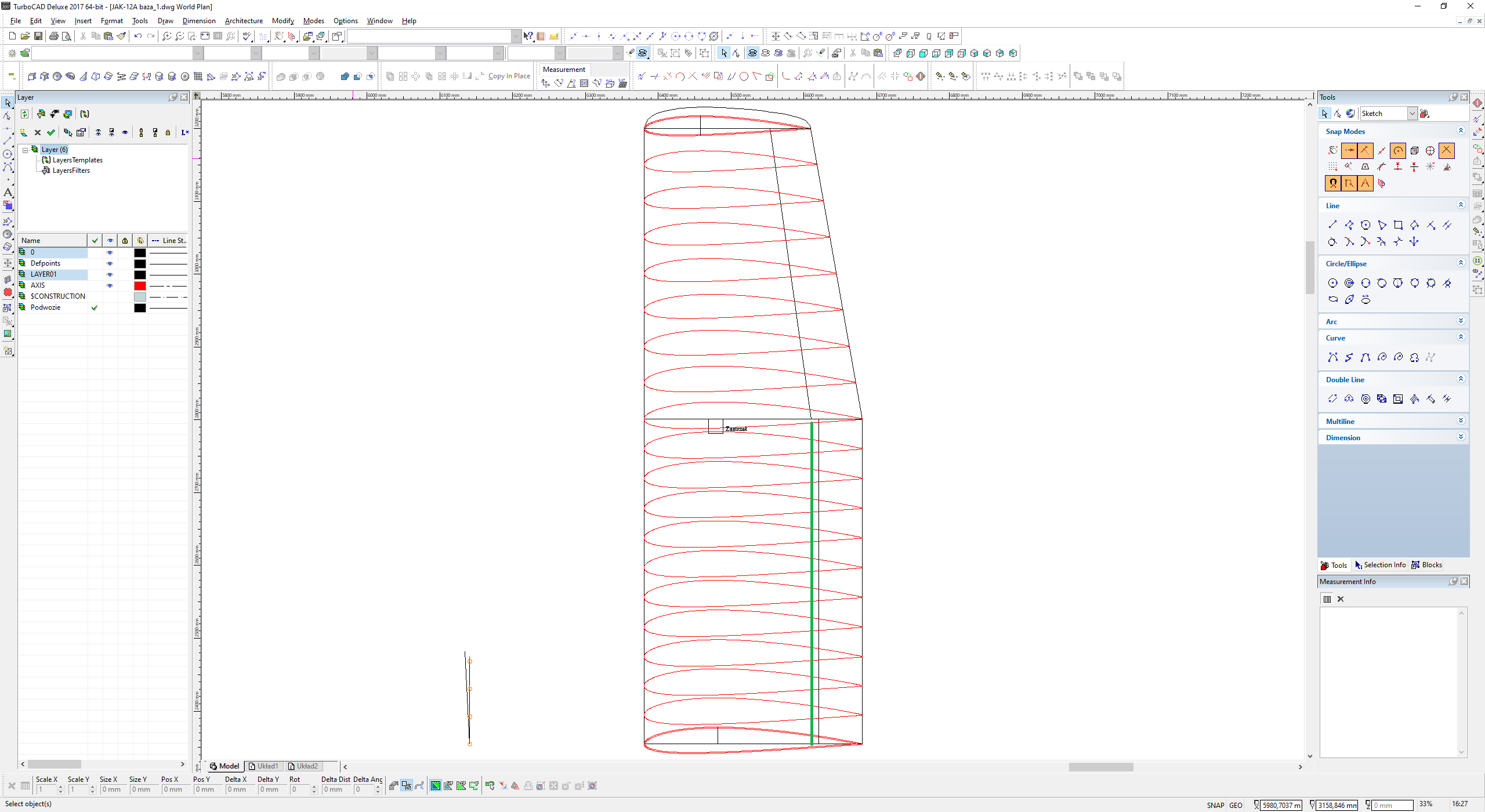Viewport: 1485px width, 812px height.
Task: Open the Architecture menu
Action: tap(244, 21)
